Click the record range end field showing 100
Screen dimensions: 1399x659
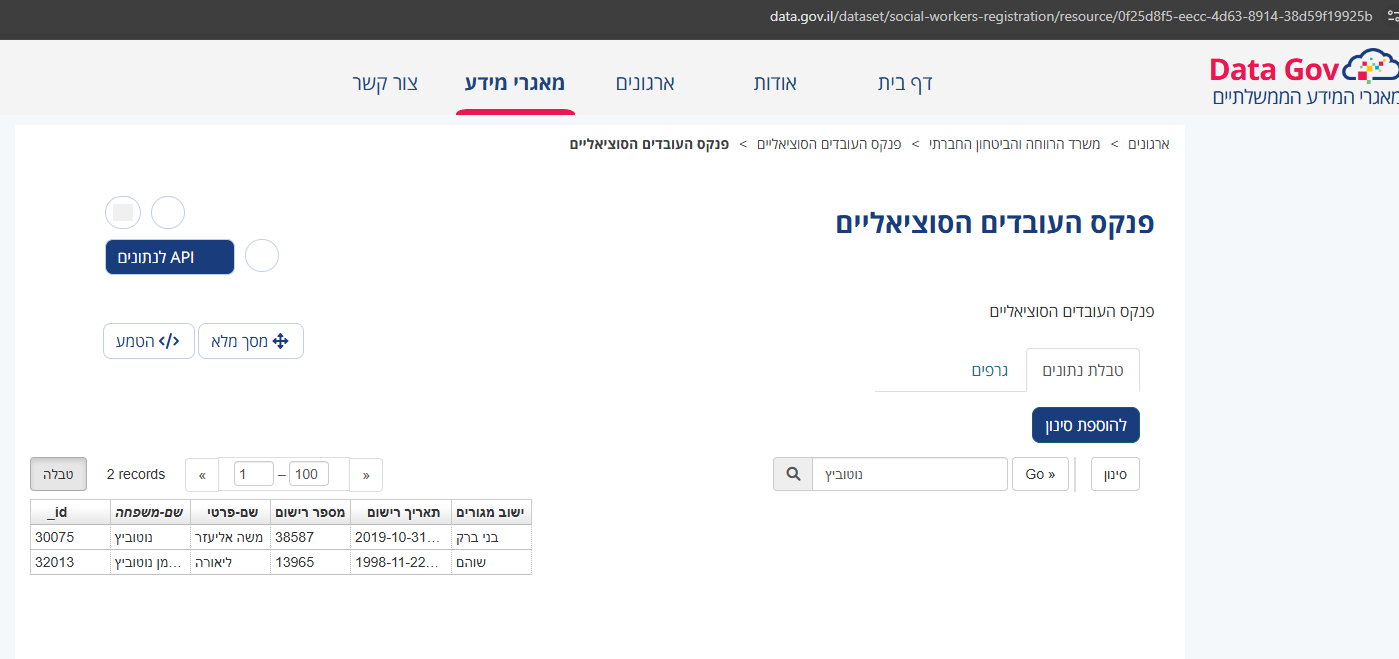[x=309, y=474]
